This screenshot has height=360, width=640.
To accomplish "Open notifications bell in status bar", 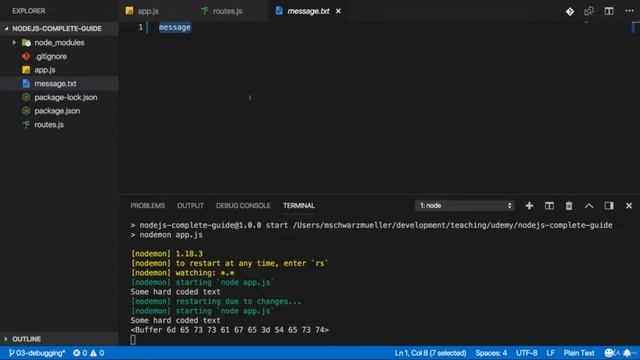I will point(627,353).
